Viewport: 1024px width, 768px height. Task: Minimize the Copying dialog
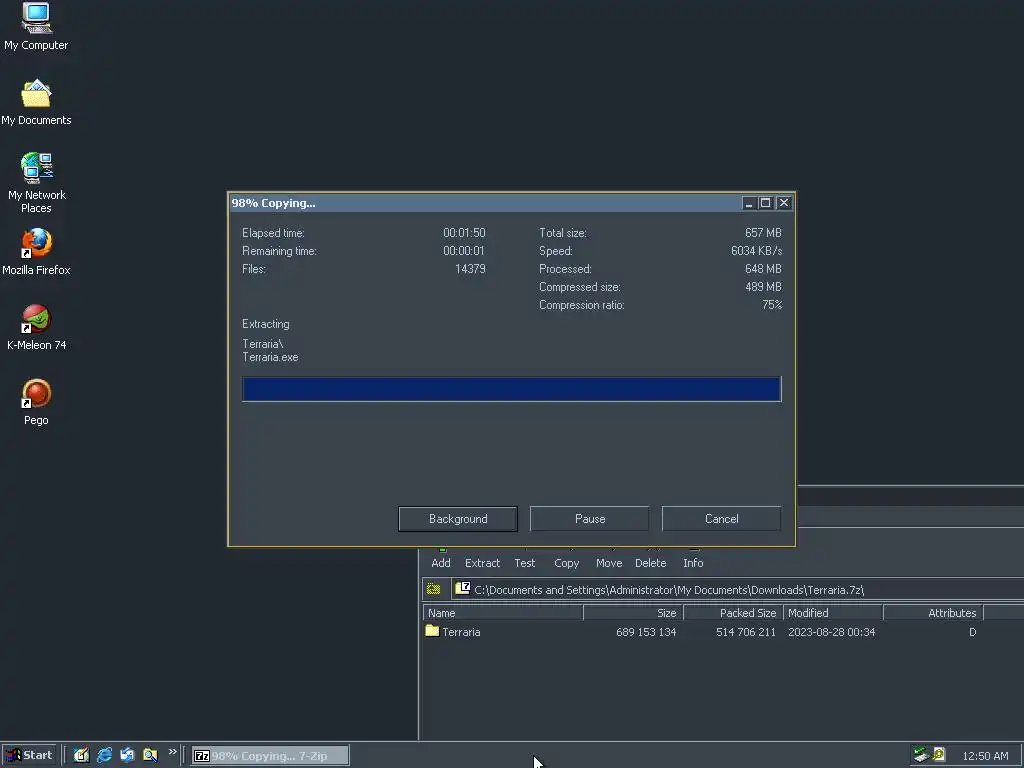point(748,203)
